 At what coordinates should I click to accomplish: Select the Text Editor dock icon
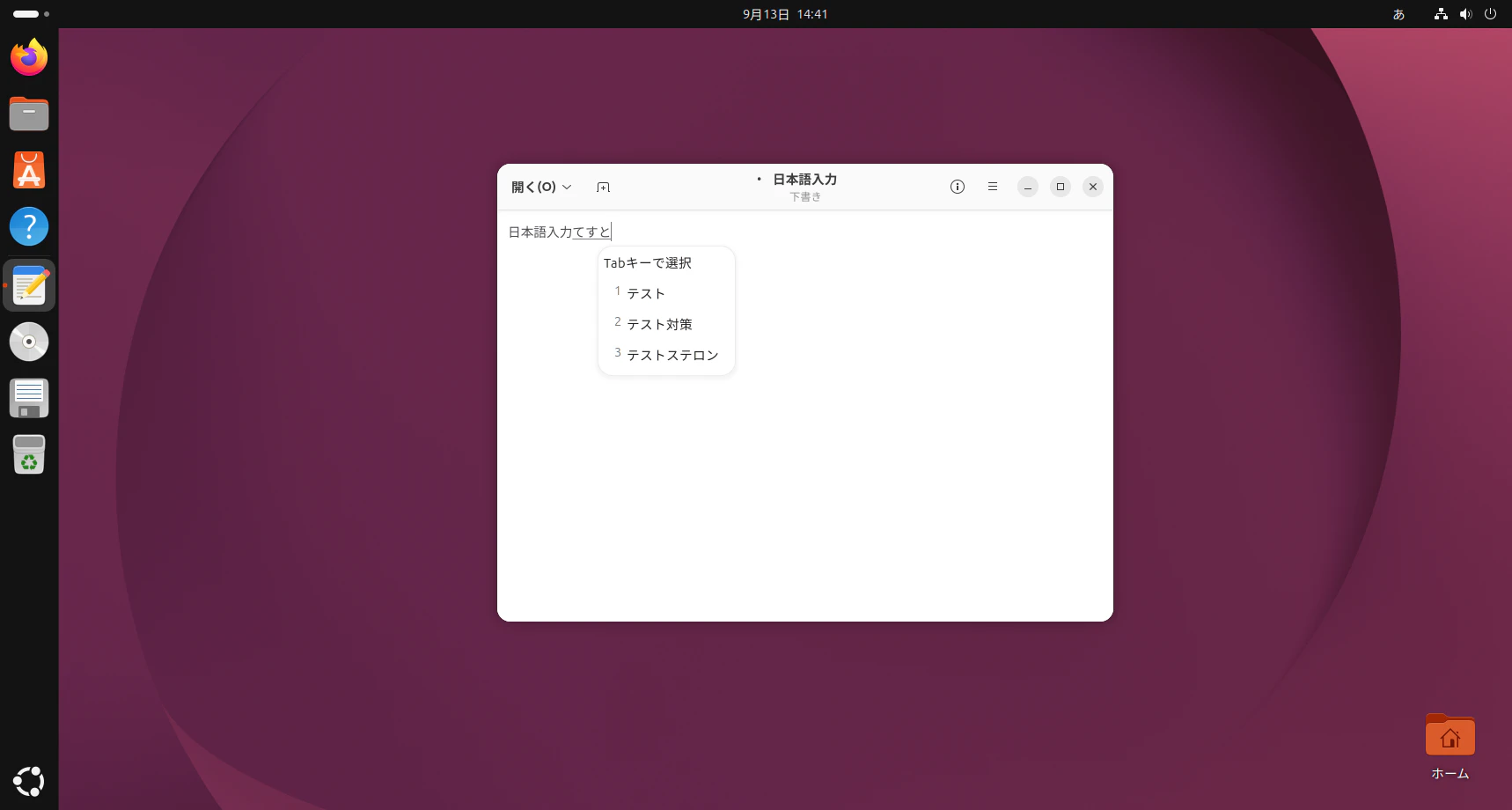(29, 285)
